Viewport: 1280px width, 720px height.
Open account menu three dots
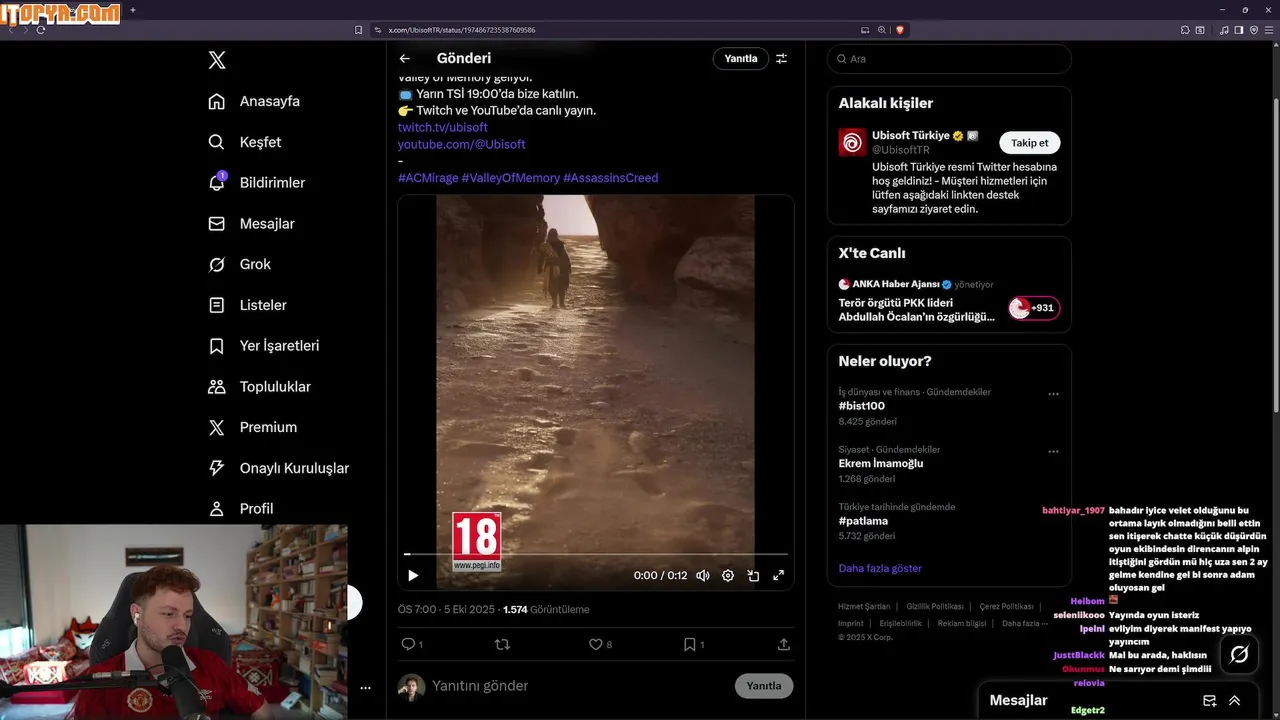click(366, 688)
